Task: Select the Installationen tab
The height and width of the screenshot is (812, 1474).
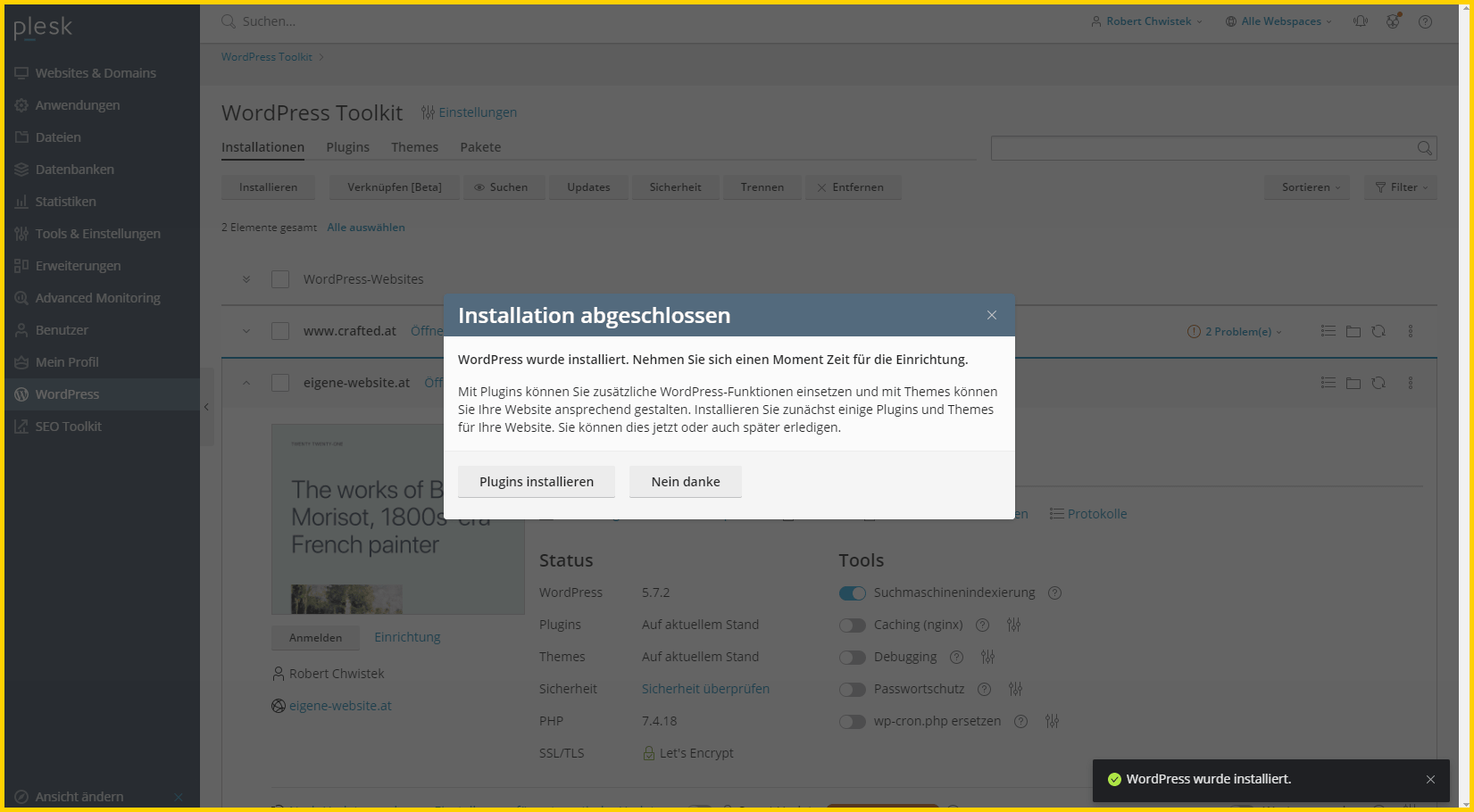Action: click(x=262, y=147)
